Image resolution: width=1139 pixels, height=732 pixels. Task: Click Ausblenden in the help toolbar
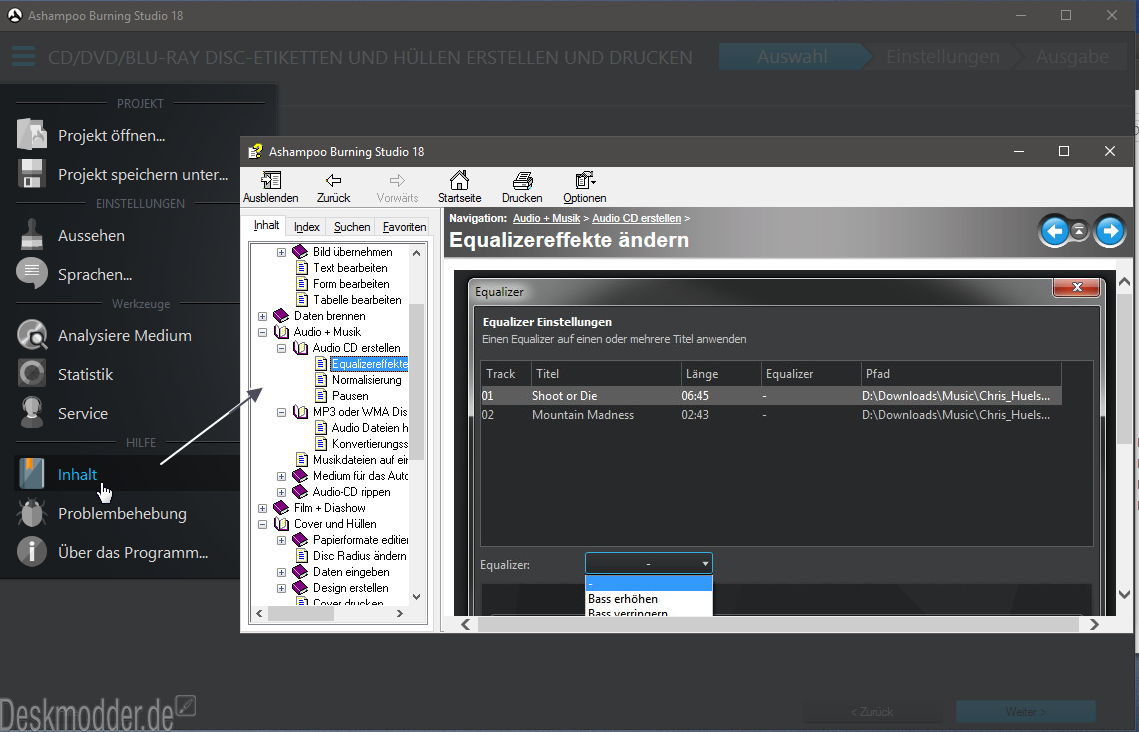coord(270,187)
